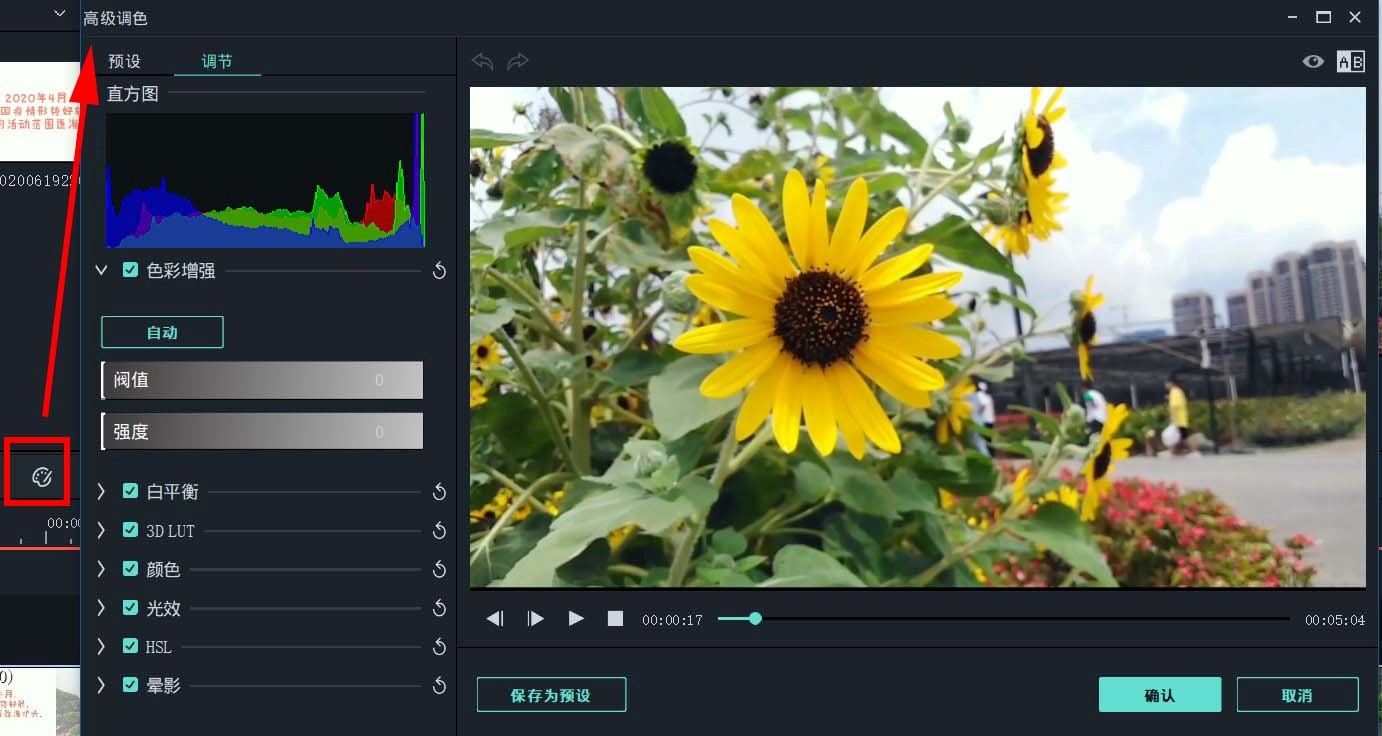
Task: Close the 高级调色 window
Action: (x=1355, y=17)
